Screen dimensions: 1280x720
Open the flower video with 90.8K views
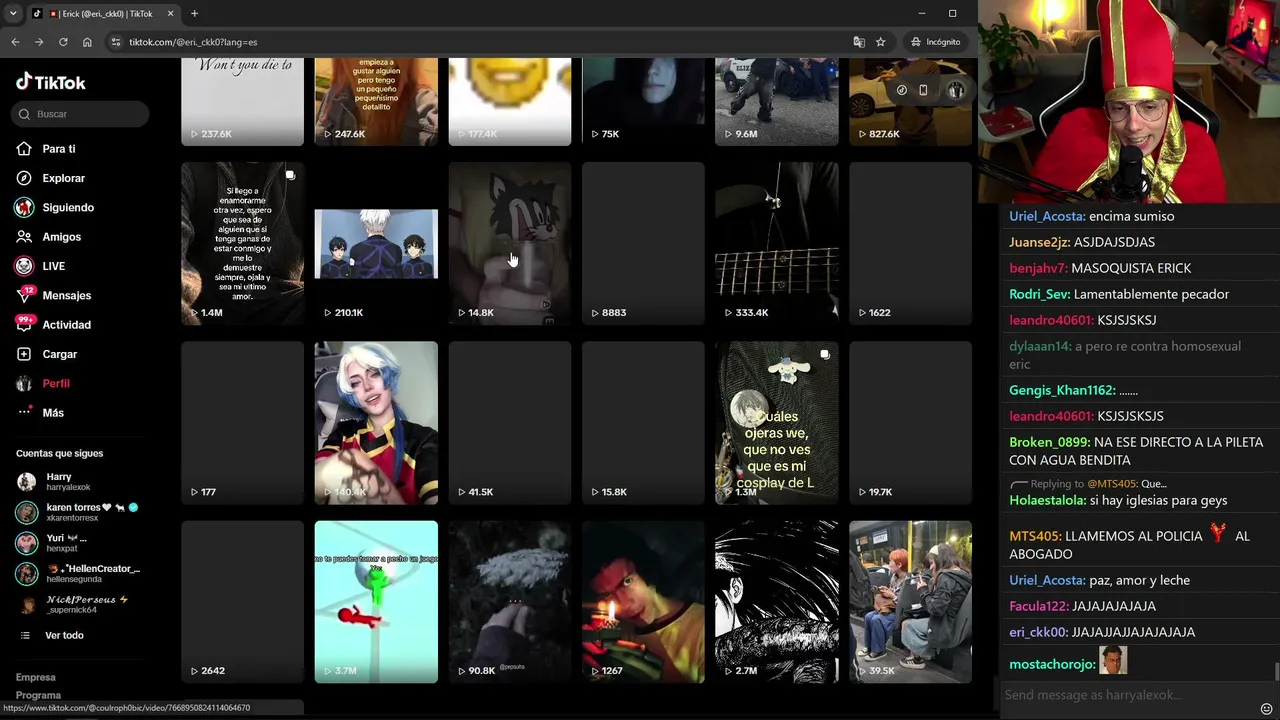tap(510, 602)
